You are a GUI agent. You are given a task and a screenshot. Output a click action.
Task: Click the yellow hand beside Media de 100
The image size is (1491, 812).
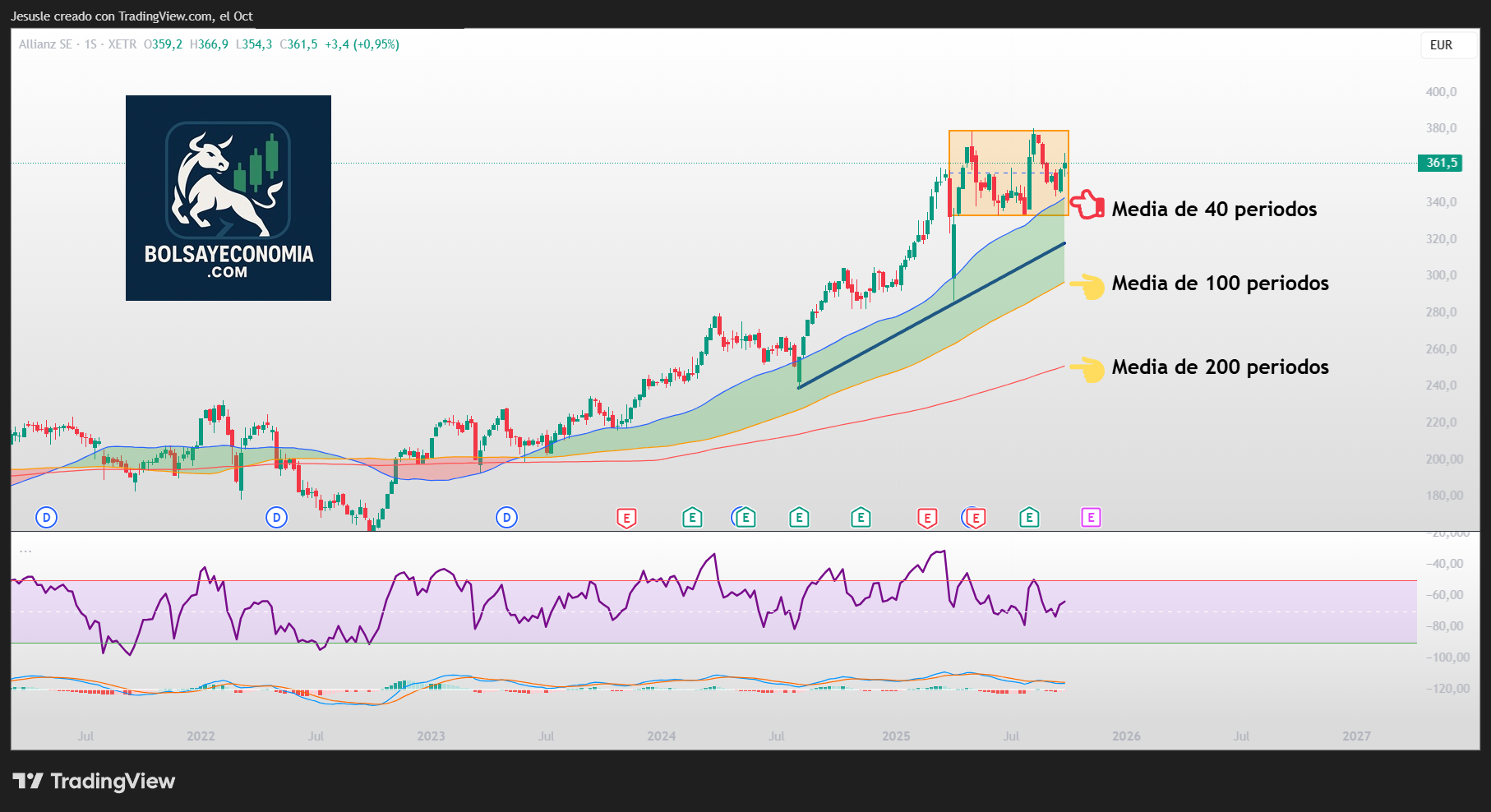1087,286
